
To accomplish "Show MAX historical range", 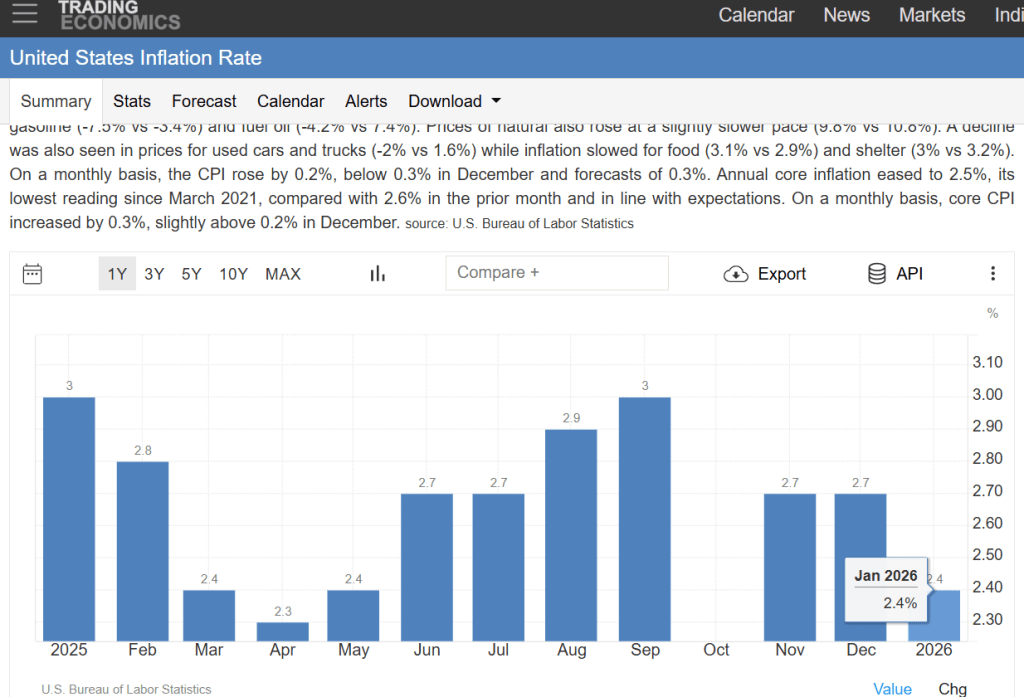I will [x=283, y=274].
